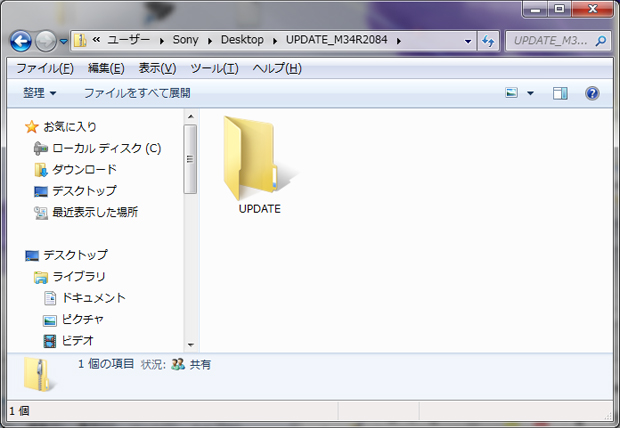Toggle the preview pane icon
The height and width of the screenshot is (428, 620).
560,93
